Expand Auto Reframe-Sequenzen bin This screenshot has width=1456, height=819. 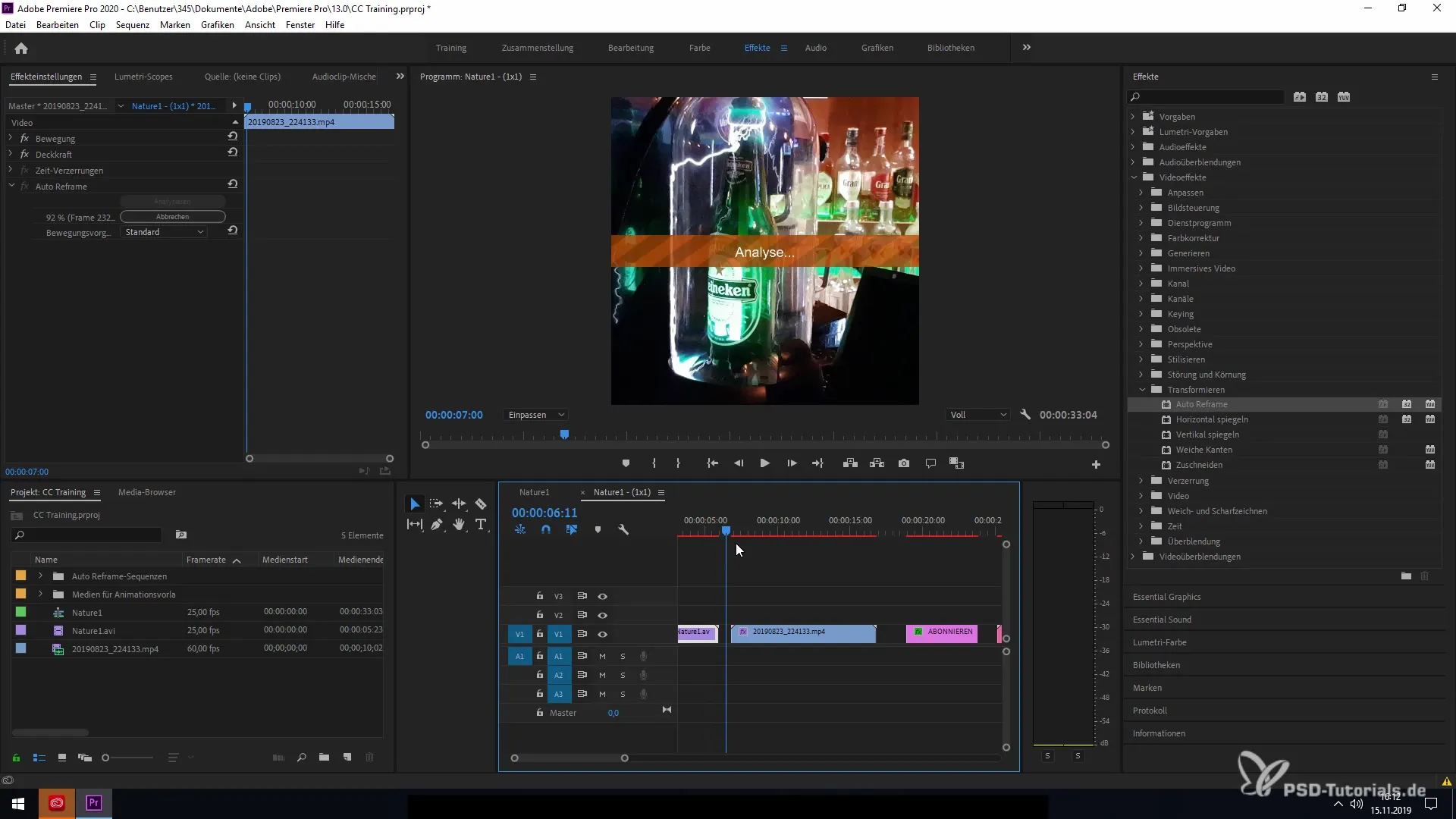point(40,576)
